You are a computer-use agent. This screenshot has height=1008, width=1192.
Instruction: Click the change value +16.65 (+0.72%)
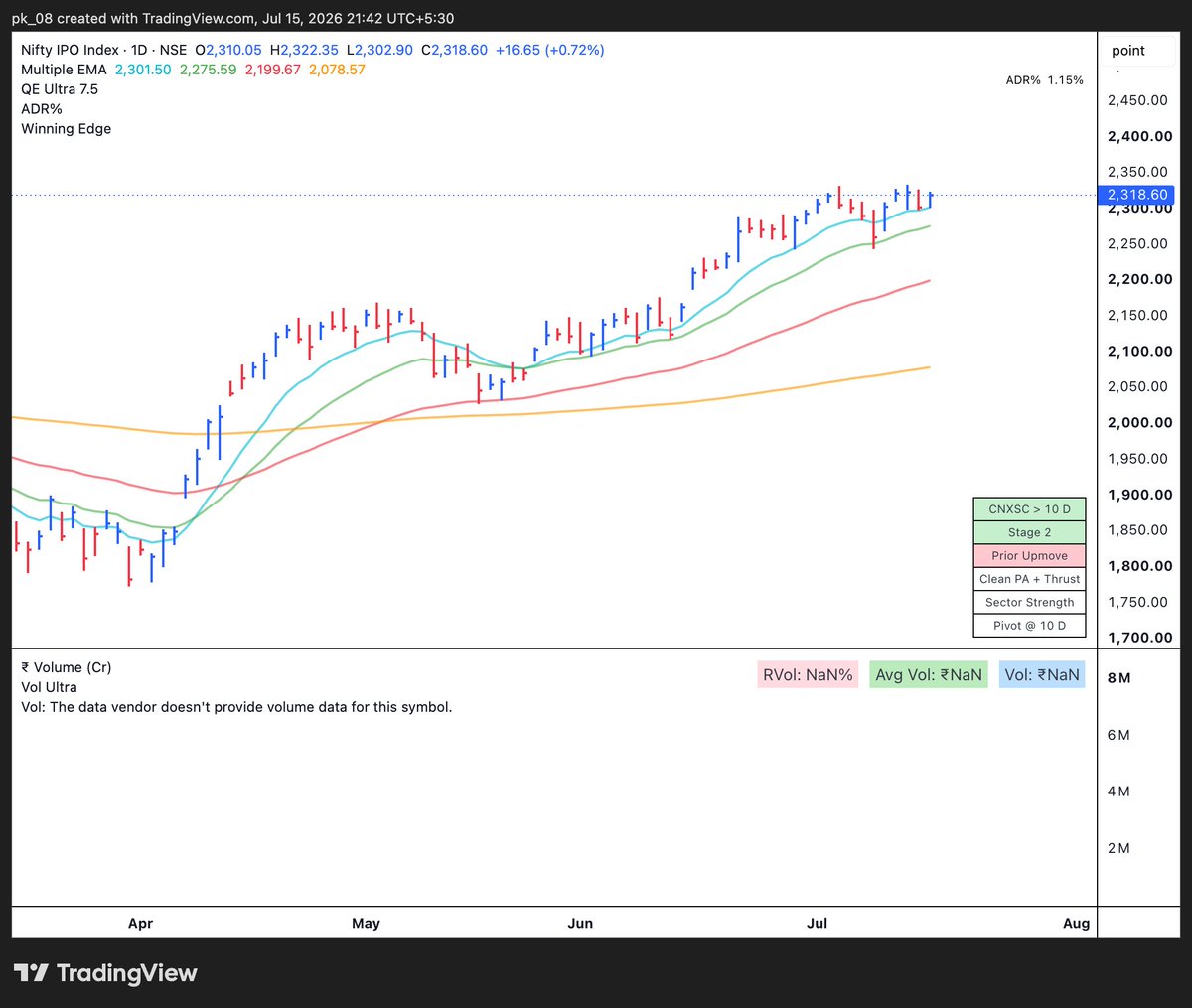click(549, 50)
